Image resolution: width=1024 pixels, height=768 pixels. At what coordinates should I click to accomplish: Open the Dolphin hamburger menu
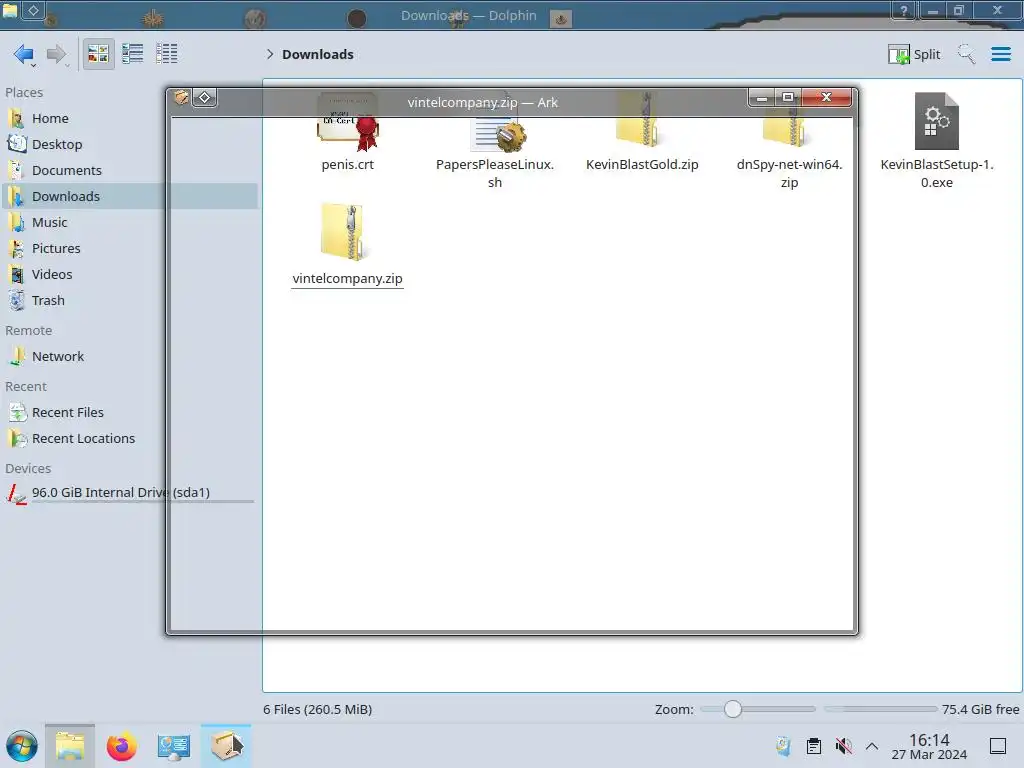tap(1000, 54)
